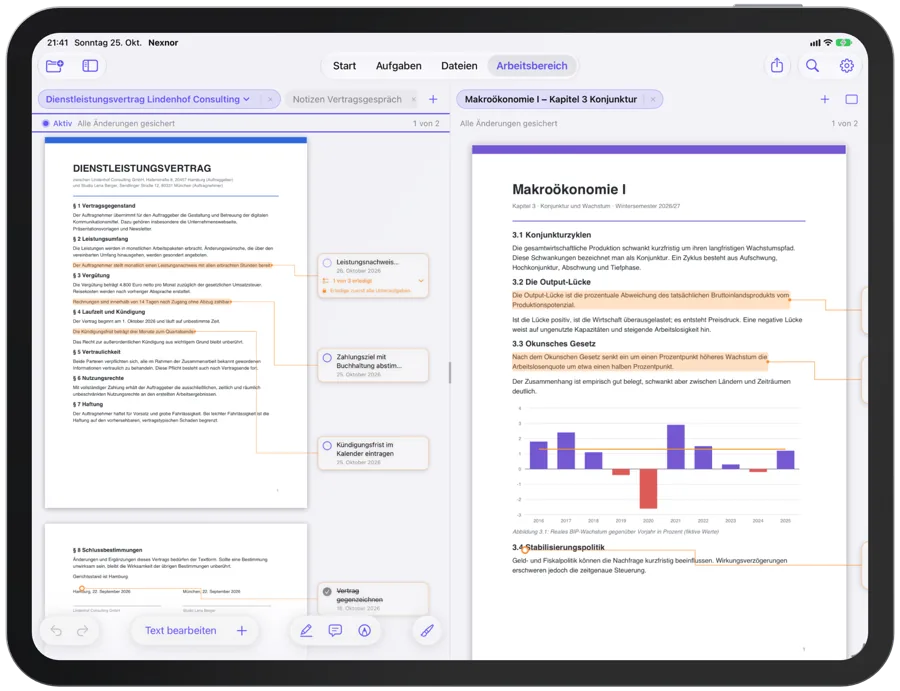This screenshot has height=691, width=900.
Task: Expand subtasks of Leistungsnachweis card
Action: point(421,281)
